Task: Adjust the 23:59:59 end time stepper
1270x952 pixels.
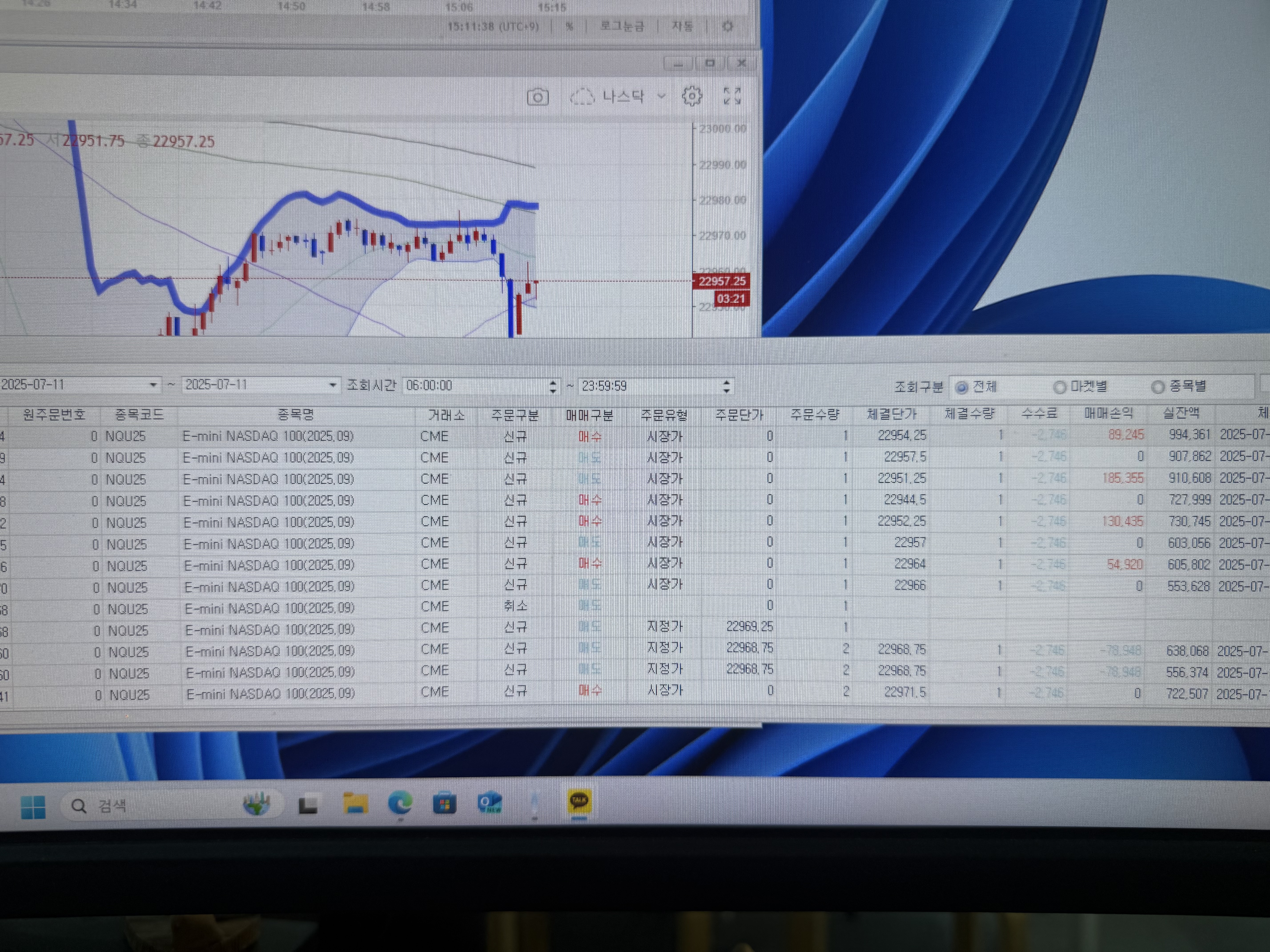Action: point(726,386)
